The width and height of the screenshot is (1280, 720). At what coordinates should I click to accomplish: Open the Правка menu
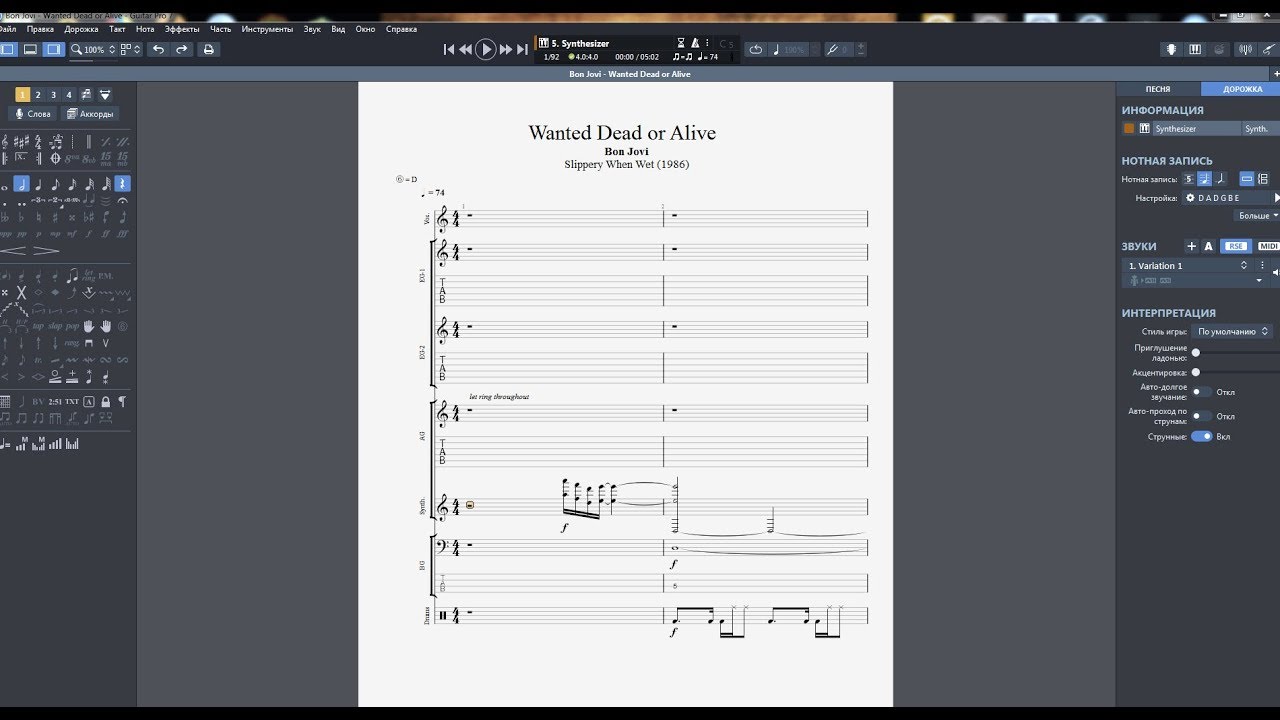(40, 29)
